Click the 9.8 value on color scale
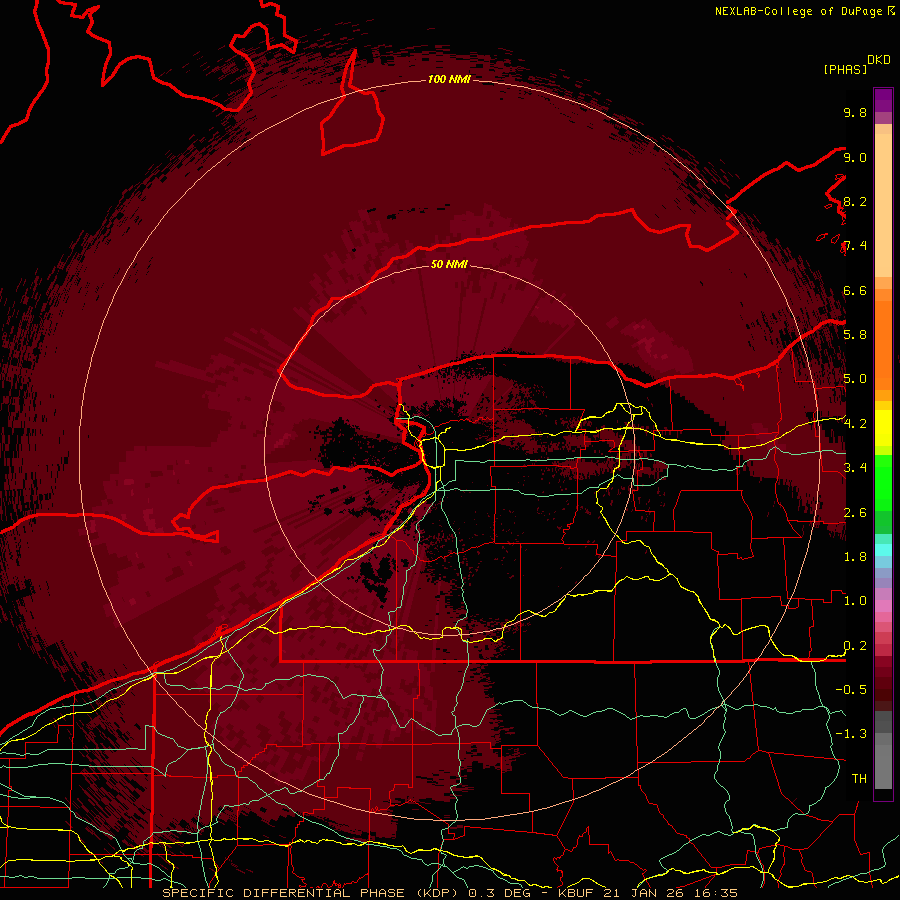This screenshot has height=900, width=900. click(x=855, y=113)
